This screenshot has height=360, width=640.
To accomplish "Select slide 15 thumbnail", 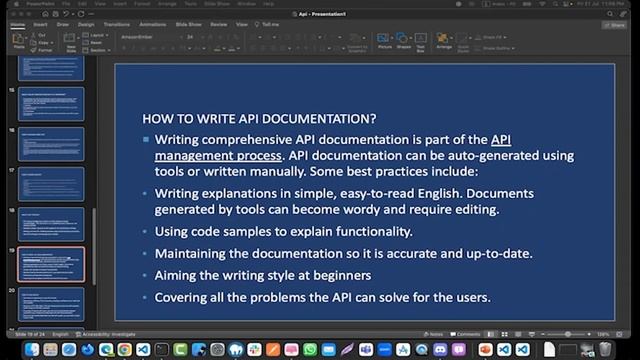I will point(51,104).
